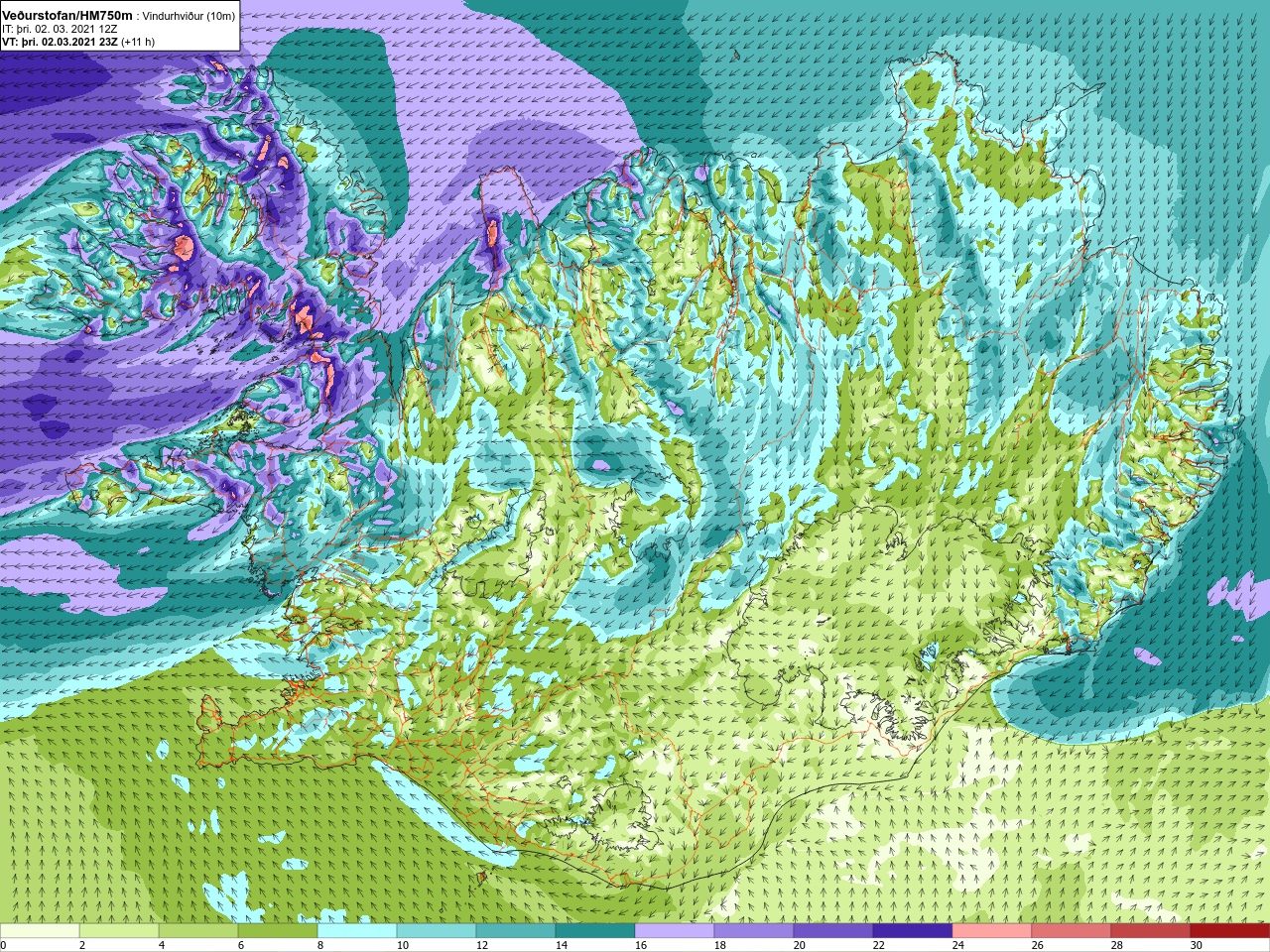Click the light cyan 8–10 legend swatch
1270x952 pixels.
357,930
